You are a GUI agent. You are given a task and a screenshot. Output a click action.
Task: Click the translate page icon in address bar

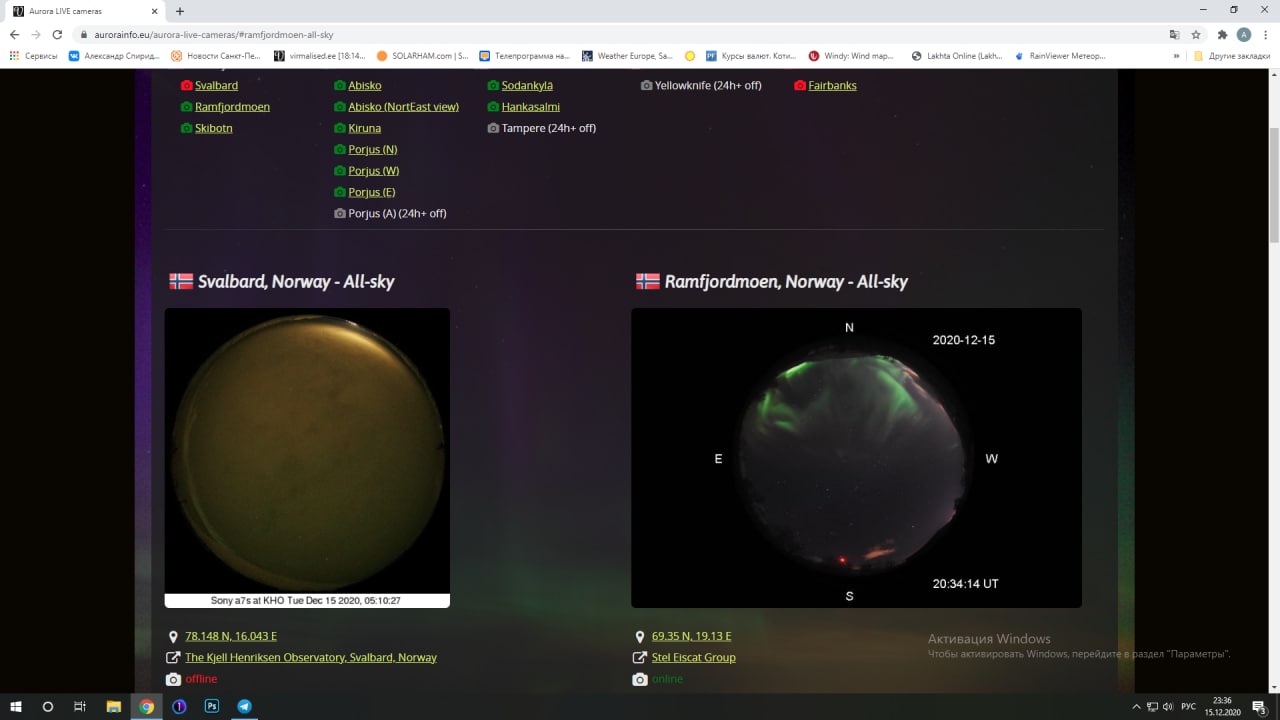pos(1174,34)
